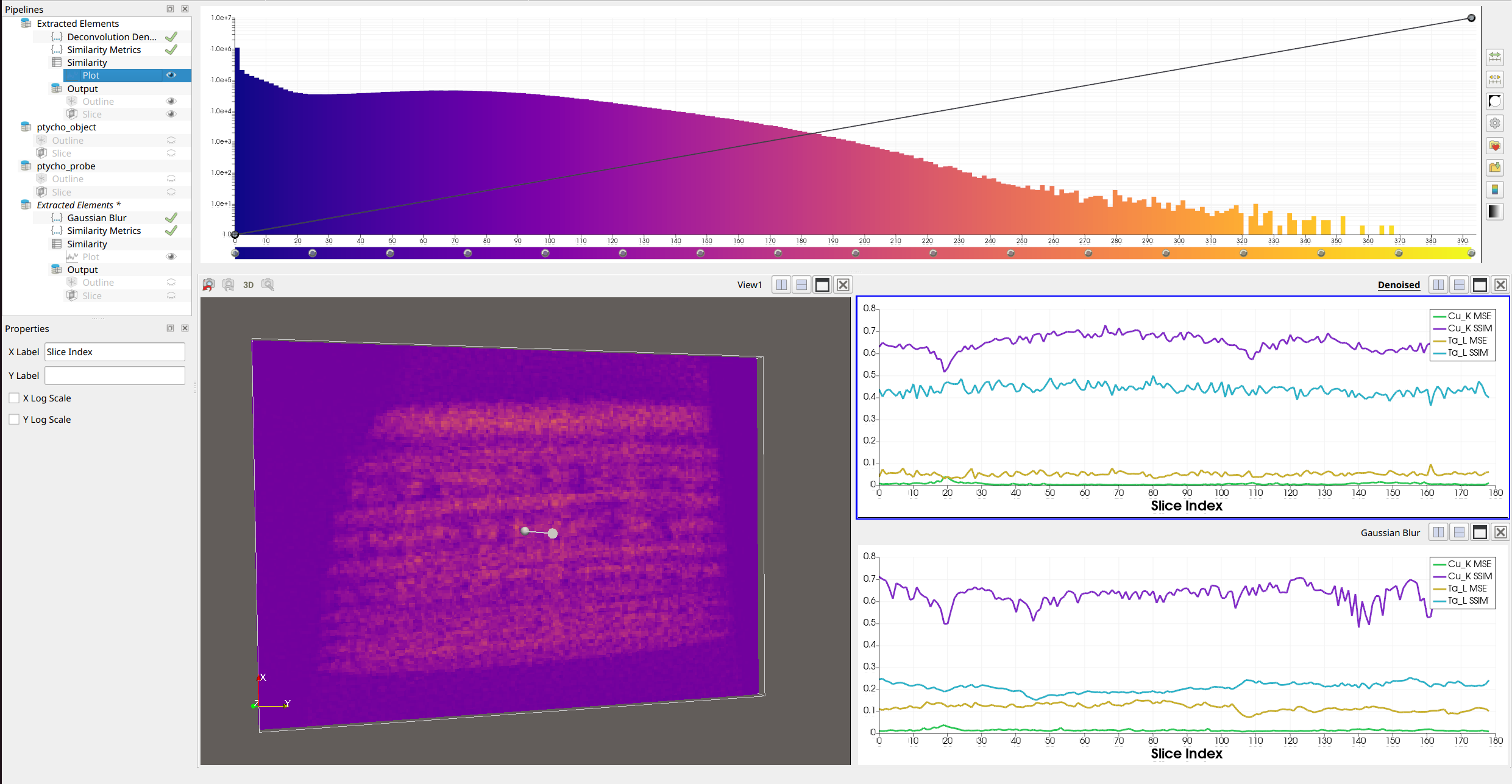Open color map settings gear
The image size is (1512, 784).
(1495, 123)
